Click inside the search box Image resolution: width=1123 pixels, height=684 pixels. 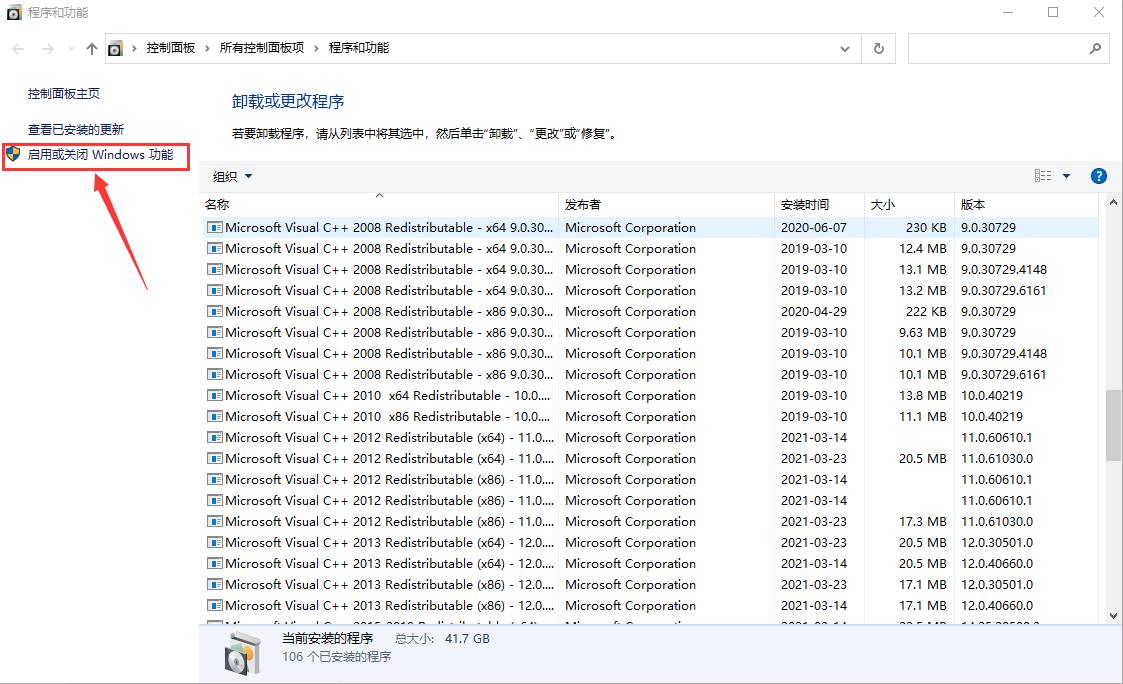[1000, 47]
